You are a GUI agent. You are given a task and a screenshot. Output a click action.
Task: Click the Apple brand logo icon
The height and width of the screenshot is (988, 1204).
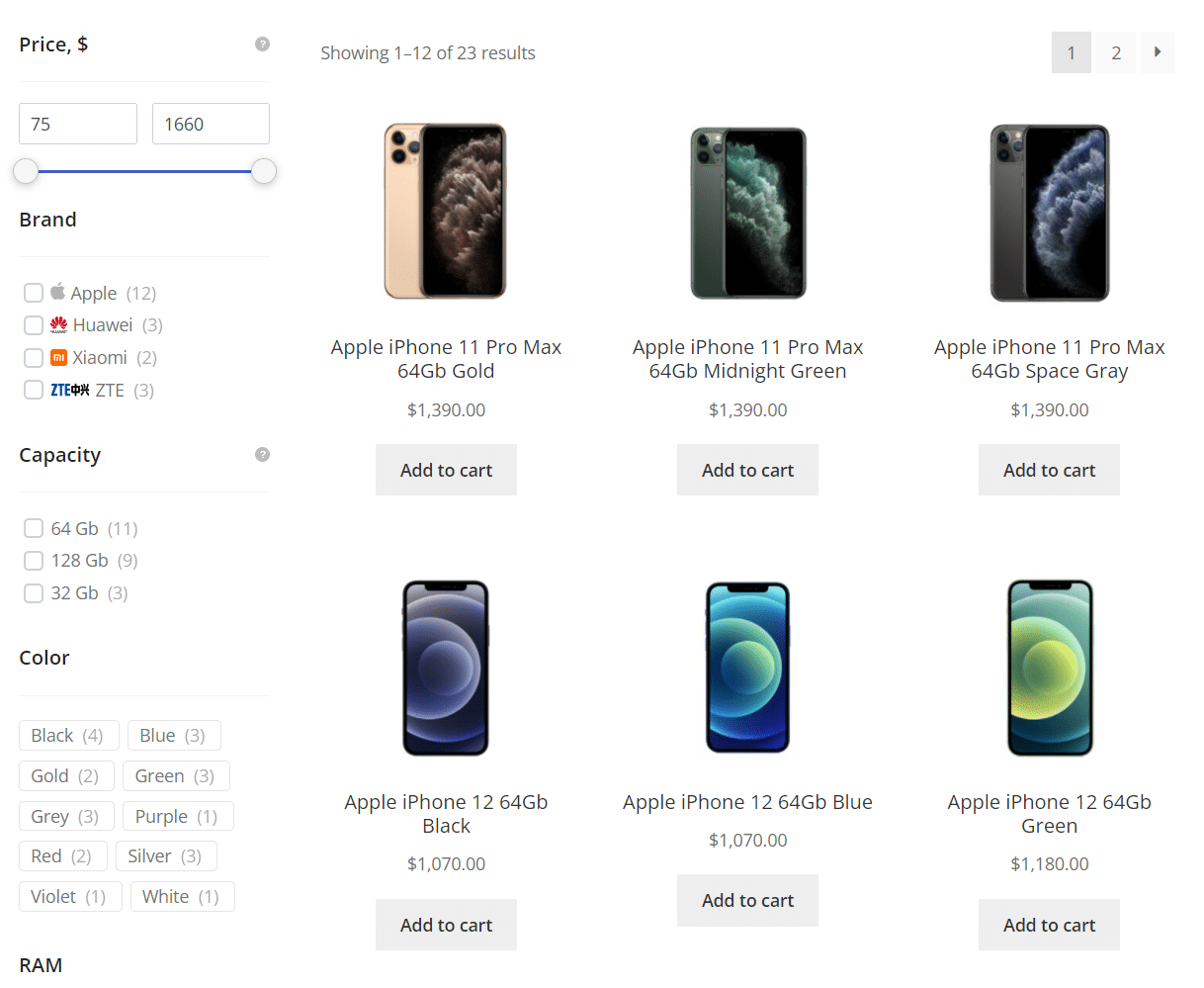(x=57, y=292)
